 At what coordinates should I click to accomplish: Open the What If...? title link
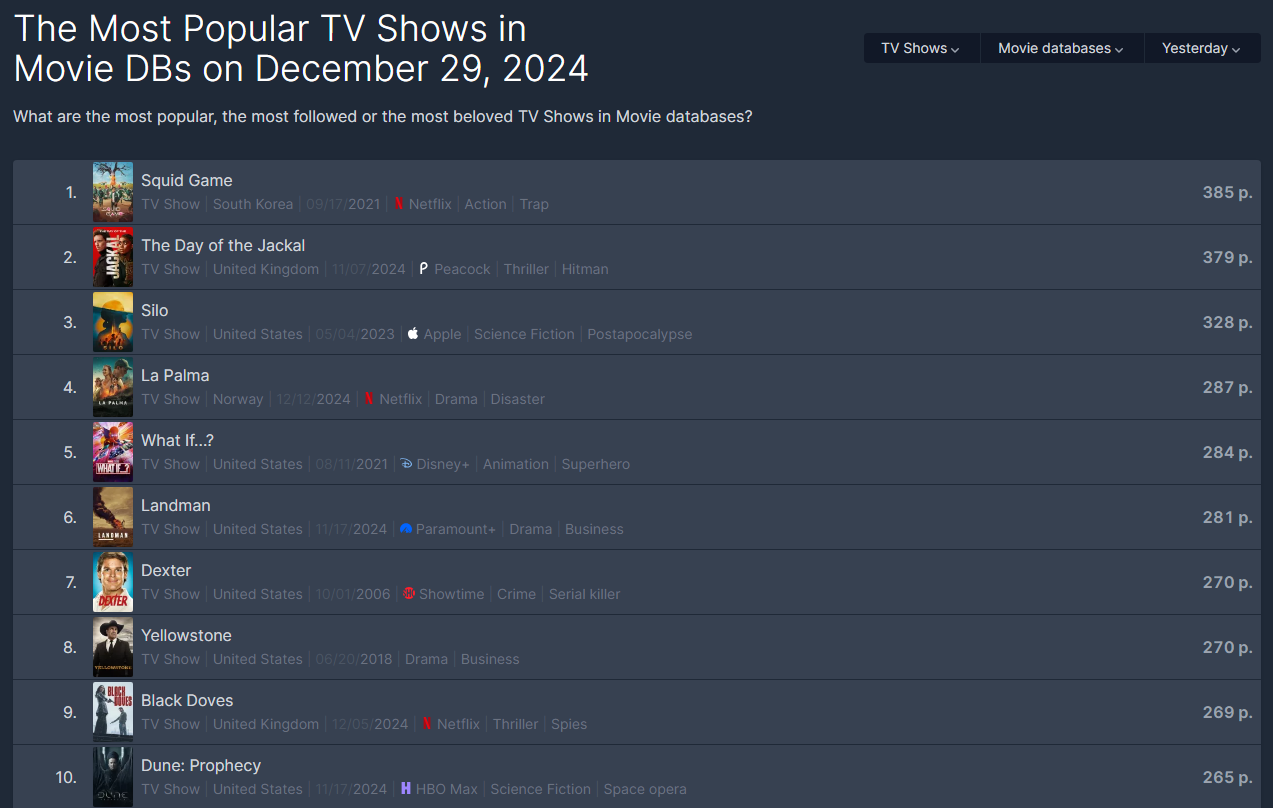(x=178, y=440)
